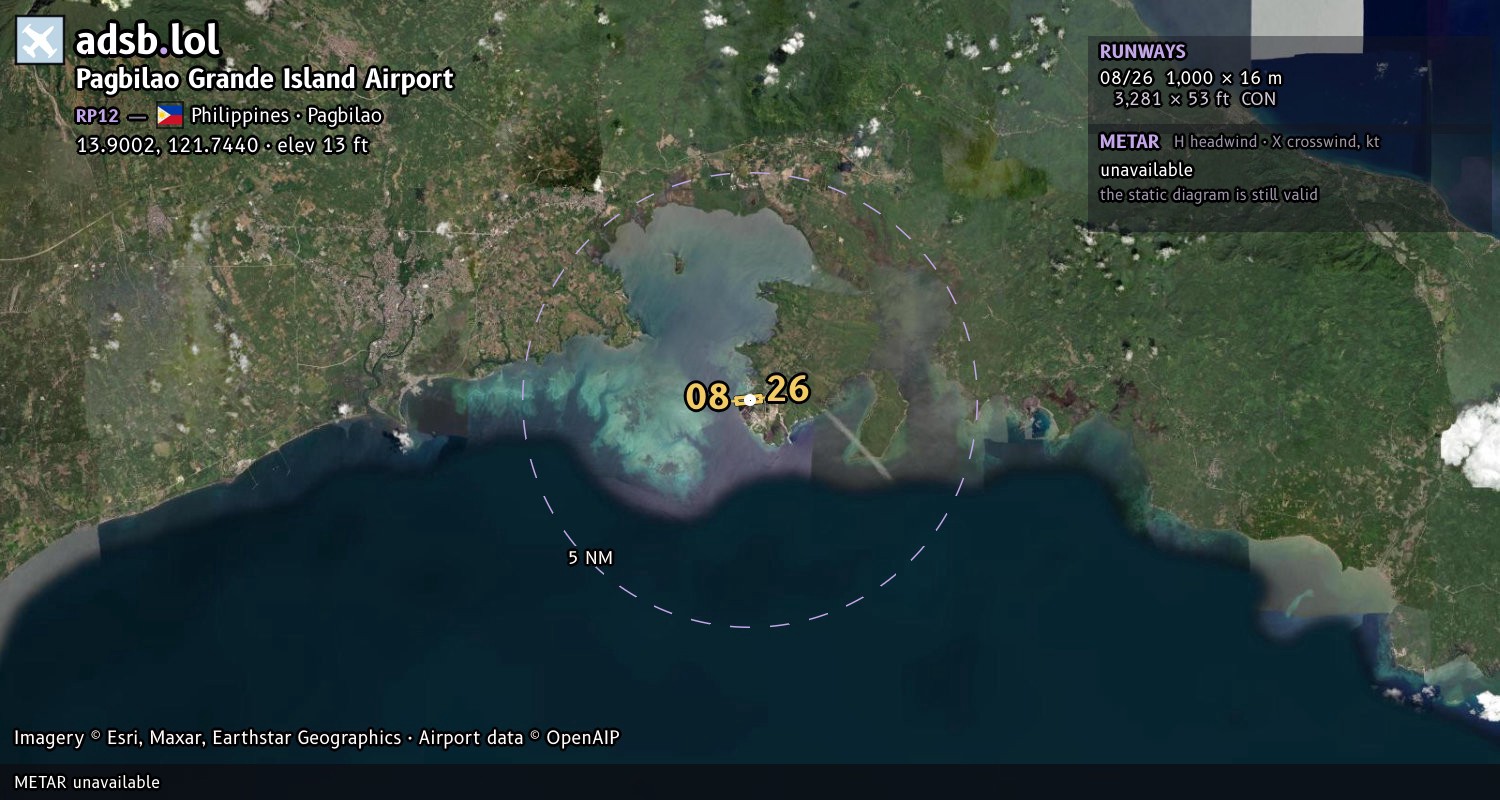This screenshot has height=800, width=1500.
Task: Click the 3,281 × 53 ft CON dimensions
Action: coord(1195,99)
